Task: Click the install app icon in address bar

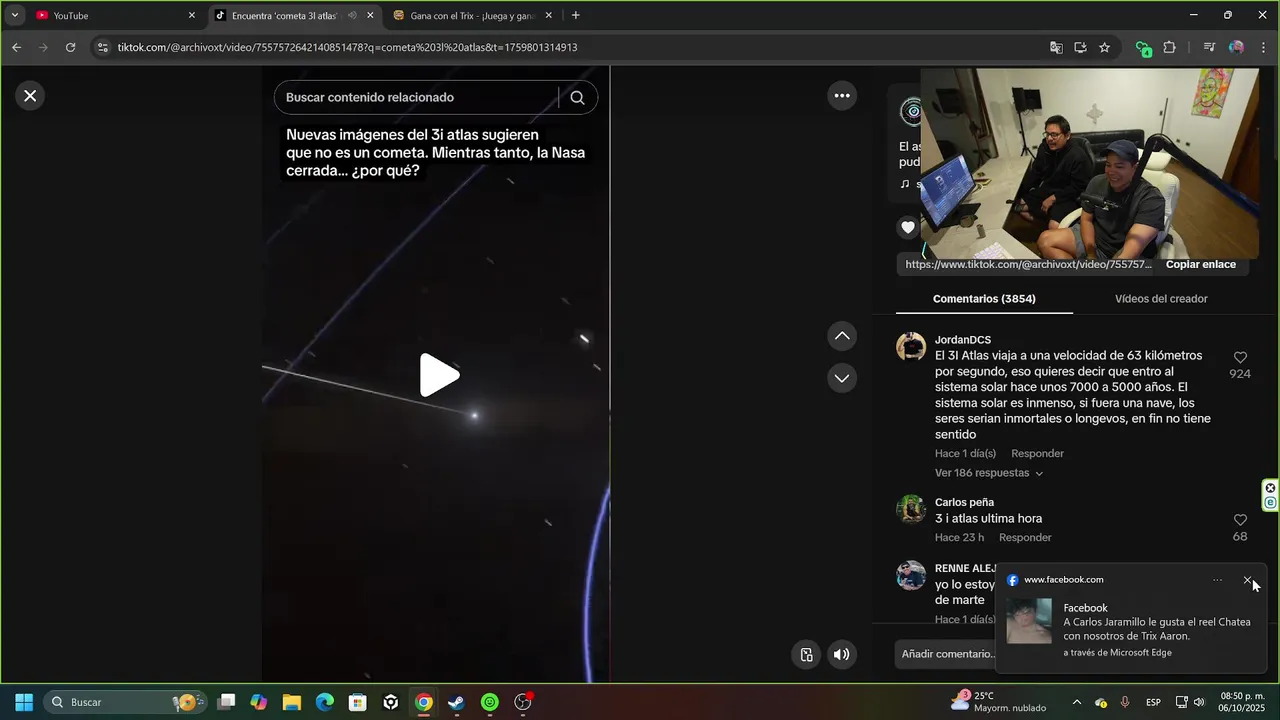Action: (x=1080, y=47)
